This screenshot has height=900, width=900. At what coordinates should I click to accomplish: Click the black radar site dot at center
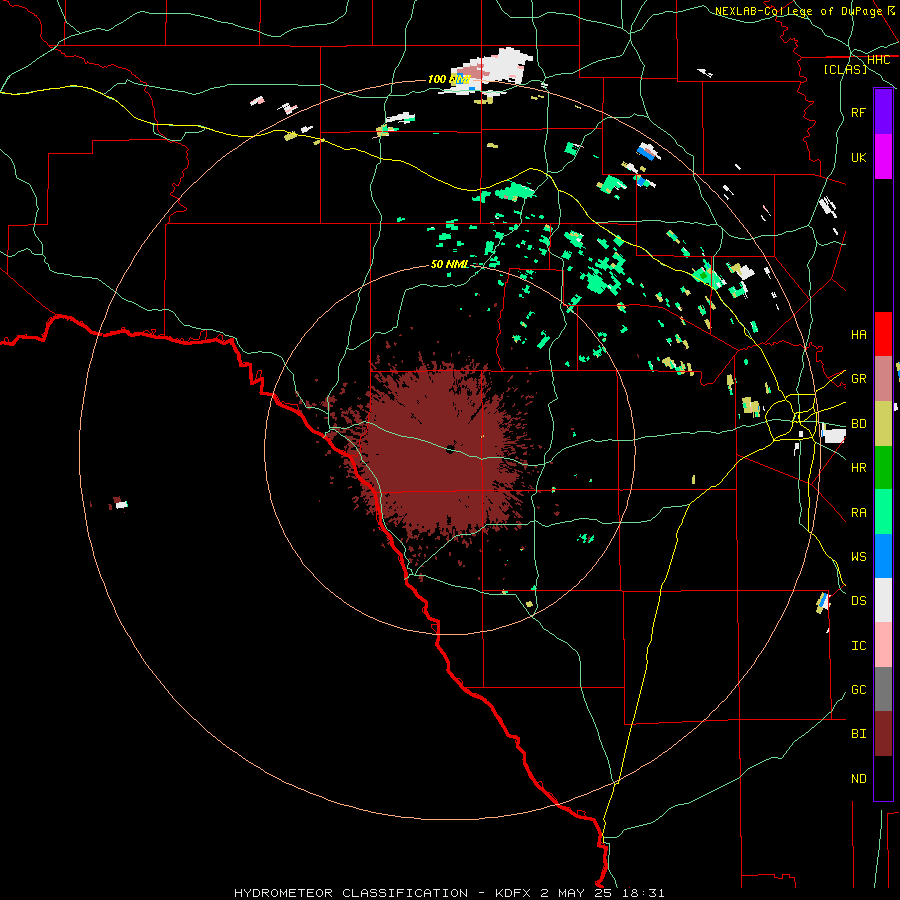click(x=451, y=449)
